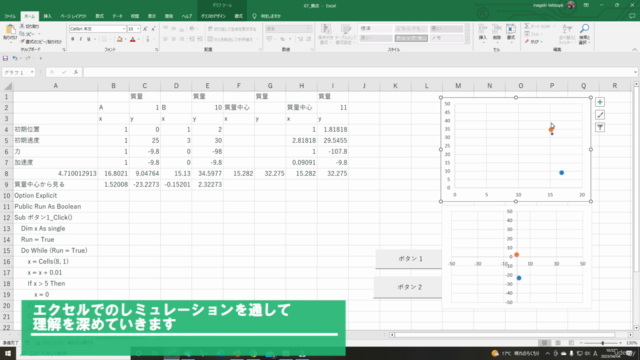The width and height of the screenshot is (640, 360).
Task: Expand the fill color palette arrow
Action: click(x=125, y=40)
